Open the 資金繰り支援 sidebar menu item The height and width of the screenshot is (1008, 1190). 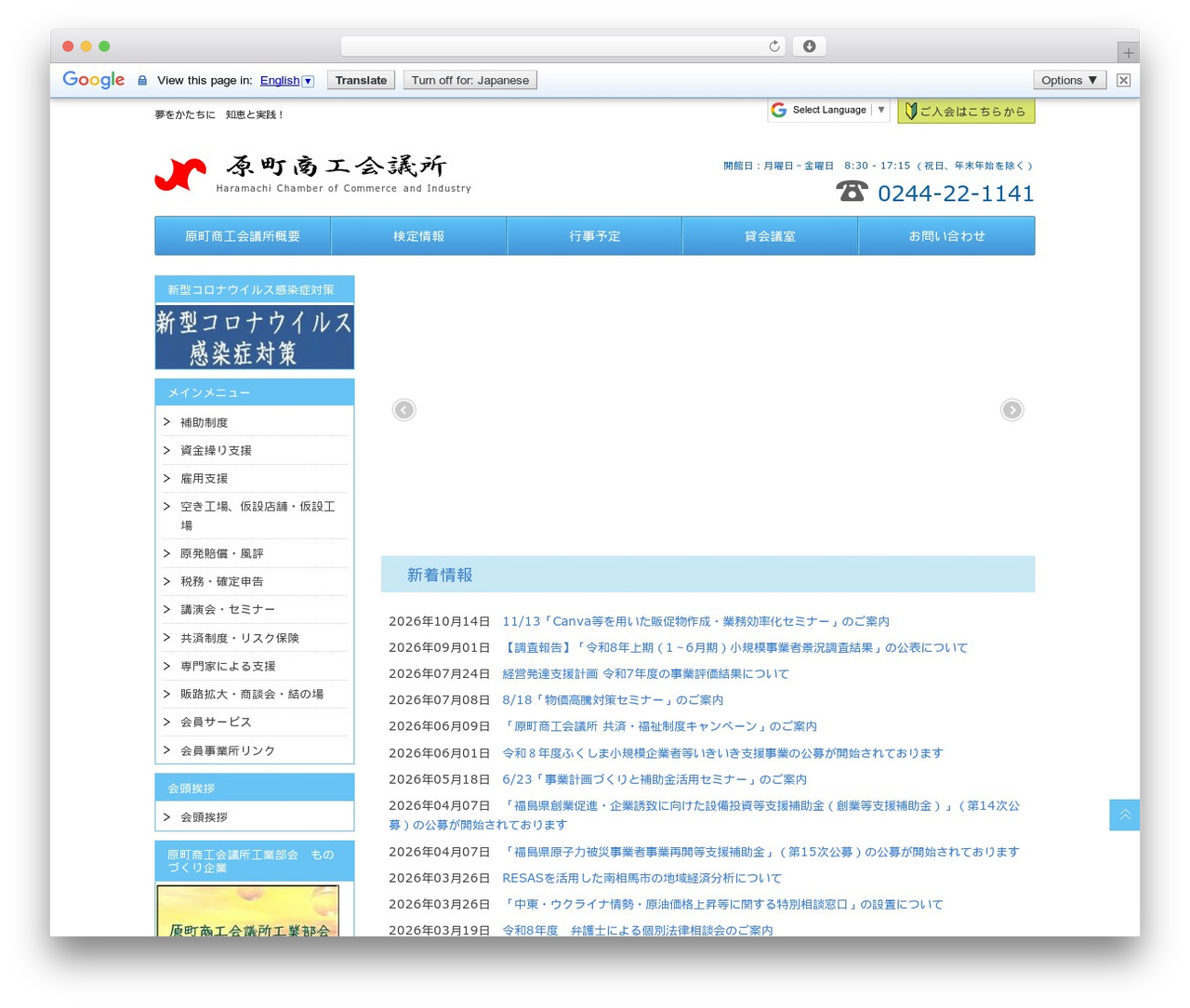pos(216,450)
